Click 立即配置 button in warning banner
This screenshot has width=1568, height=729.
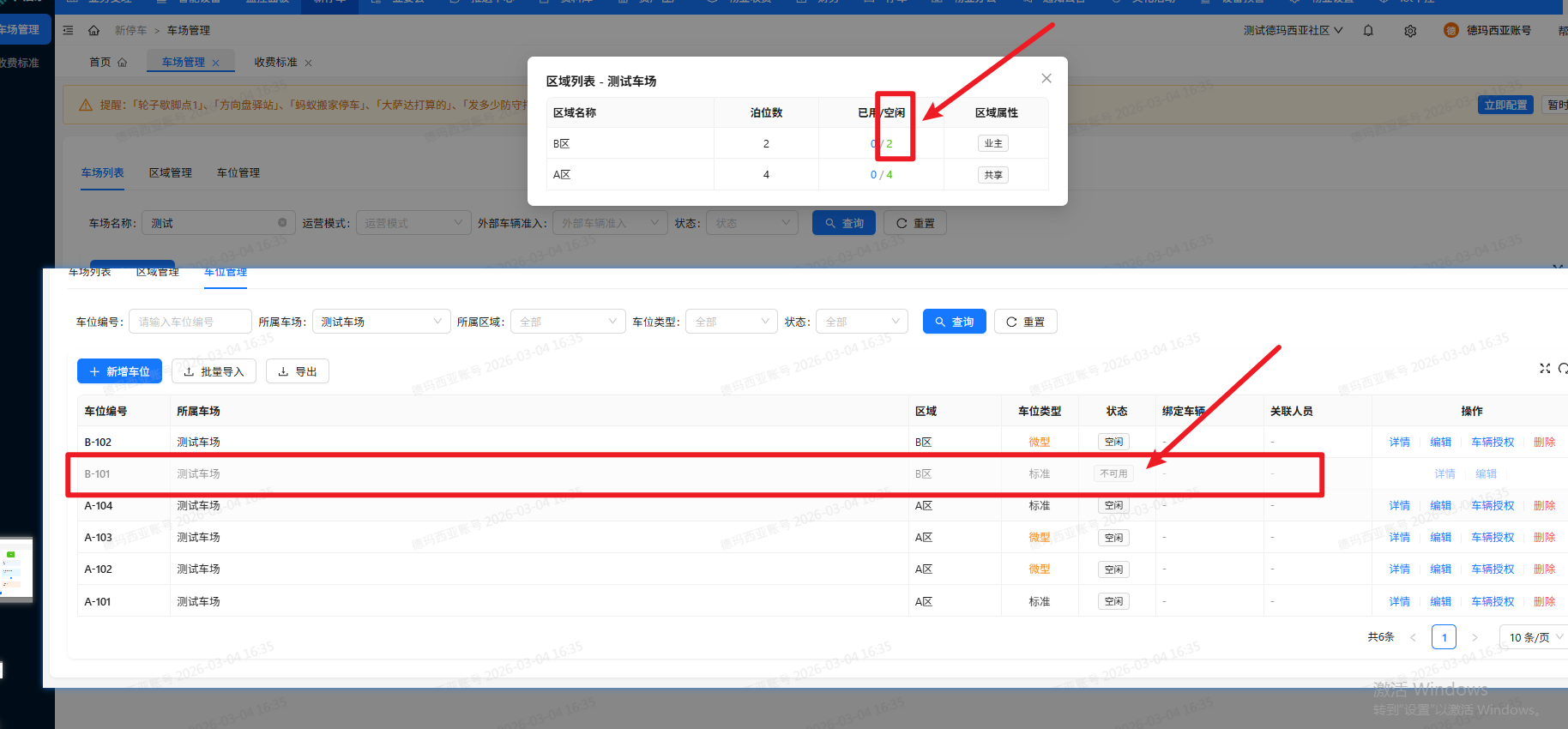(x=1505, y=105)
